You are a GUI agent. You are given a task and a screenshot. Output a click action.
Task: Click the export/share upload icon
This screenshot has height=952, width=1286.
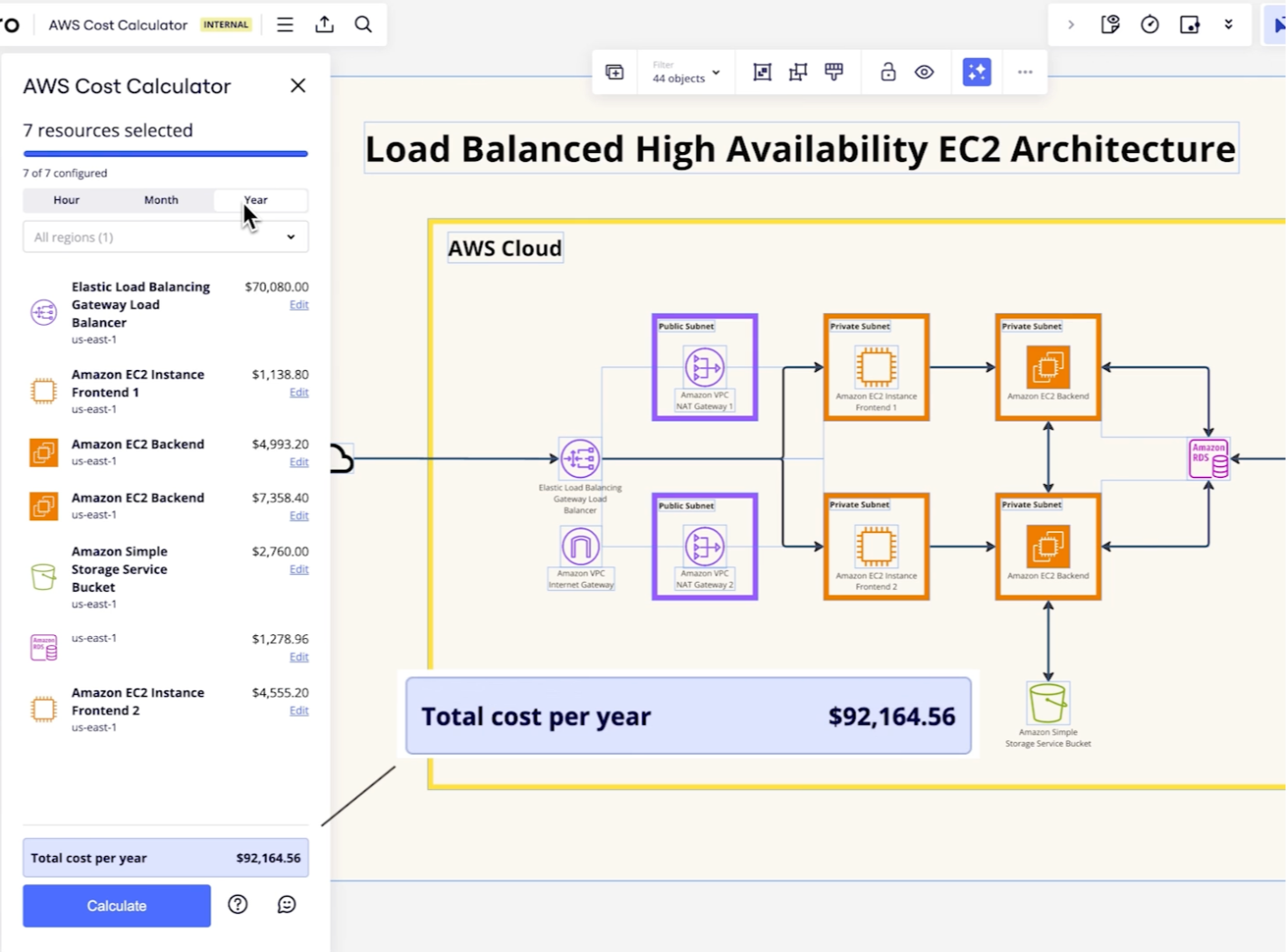[x=324, y=24]
